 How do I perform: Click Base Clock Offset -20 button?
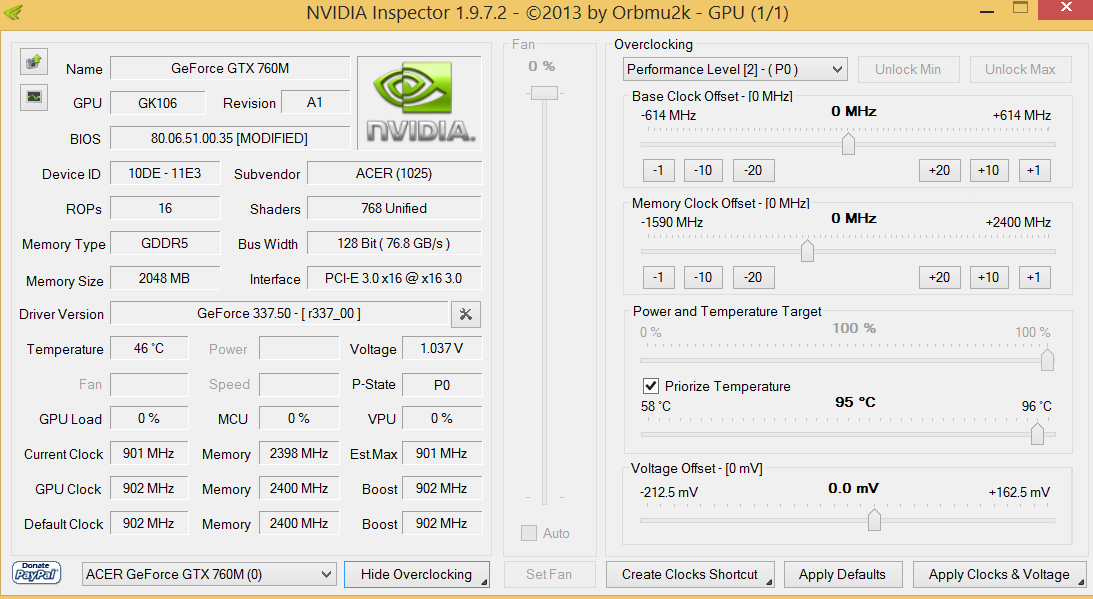[x=753, y=170]
